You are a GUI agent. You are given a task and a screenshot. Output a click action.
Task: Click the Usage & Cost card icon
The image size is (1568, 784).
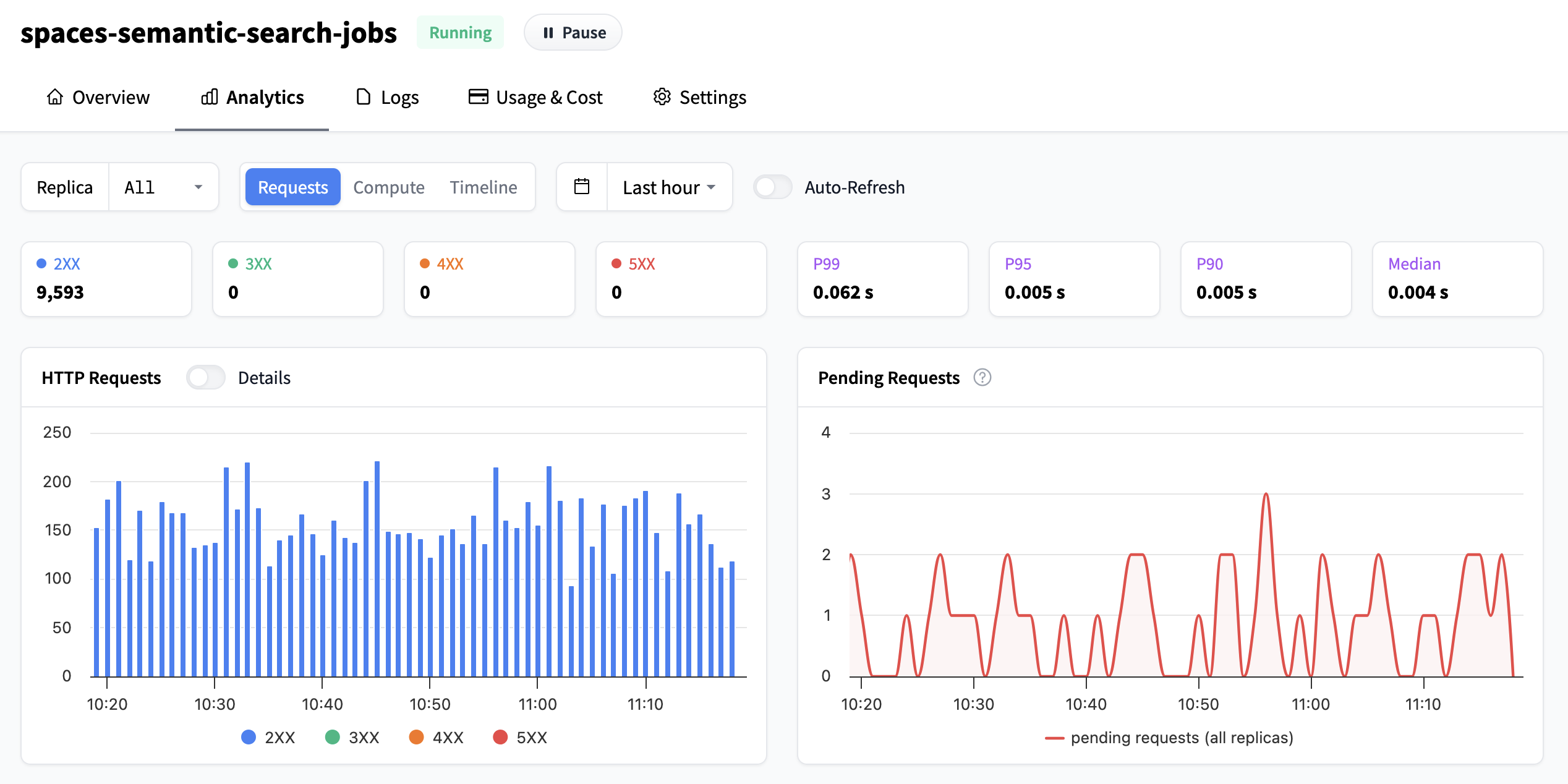478,97
